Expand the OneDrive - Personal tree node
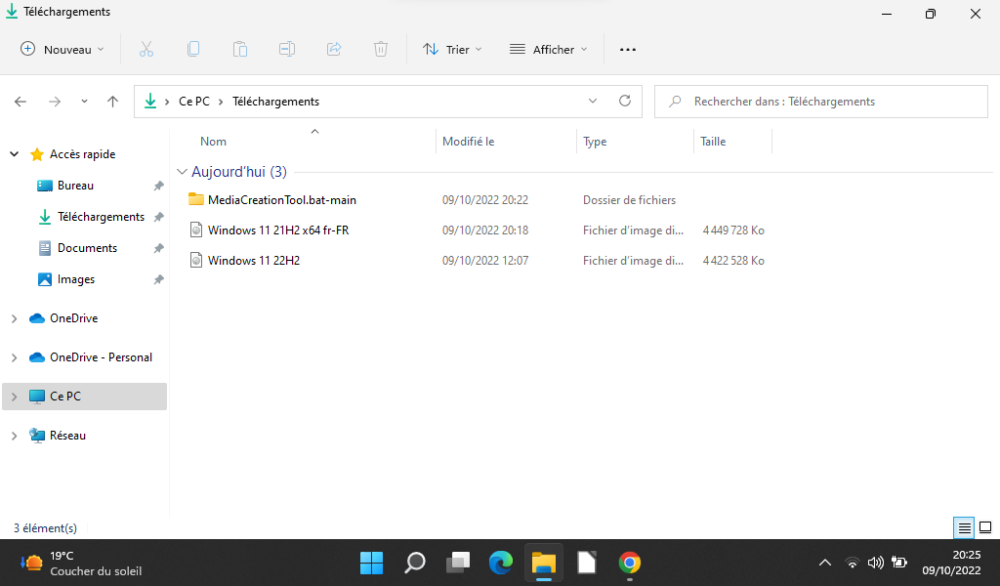The height and width of the screenshot is (586, 1000). click(14, 358)
